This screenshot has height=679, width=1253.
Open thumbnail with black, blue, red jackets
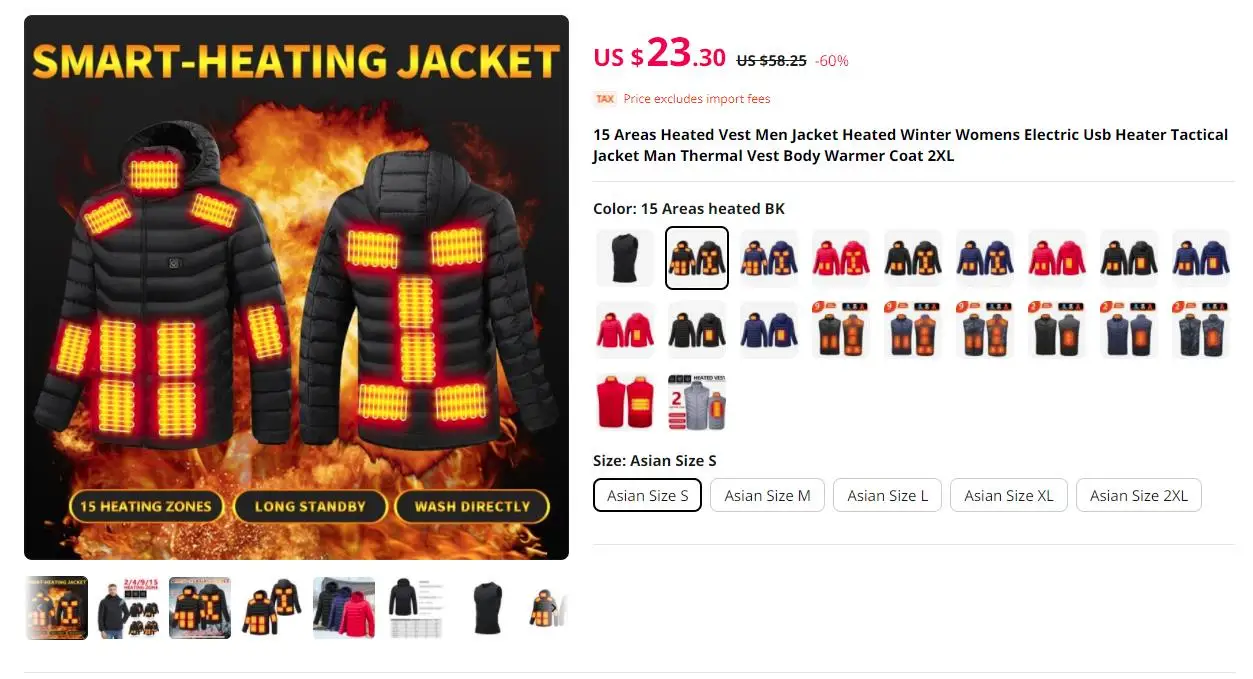point(344,608)
